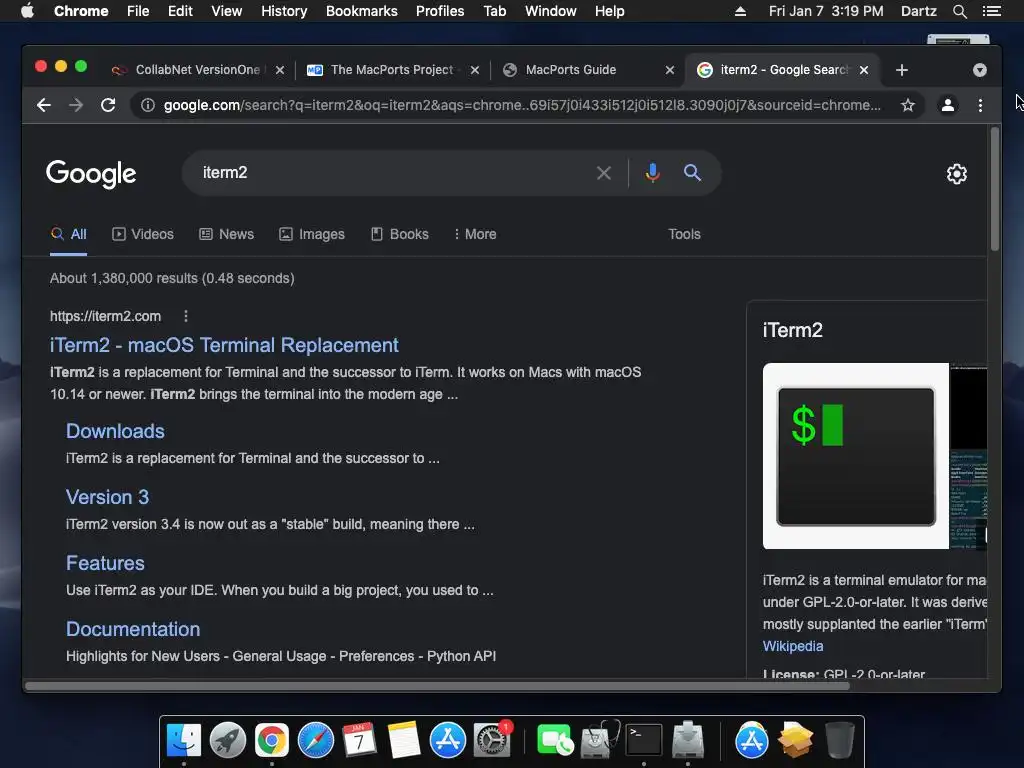Viewport: 1024px width, 768px height.
Task: Open Notification Center list icon
Action: (x=991, y=11)
